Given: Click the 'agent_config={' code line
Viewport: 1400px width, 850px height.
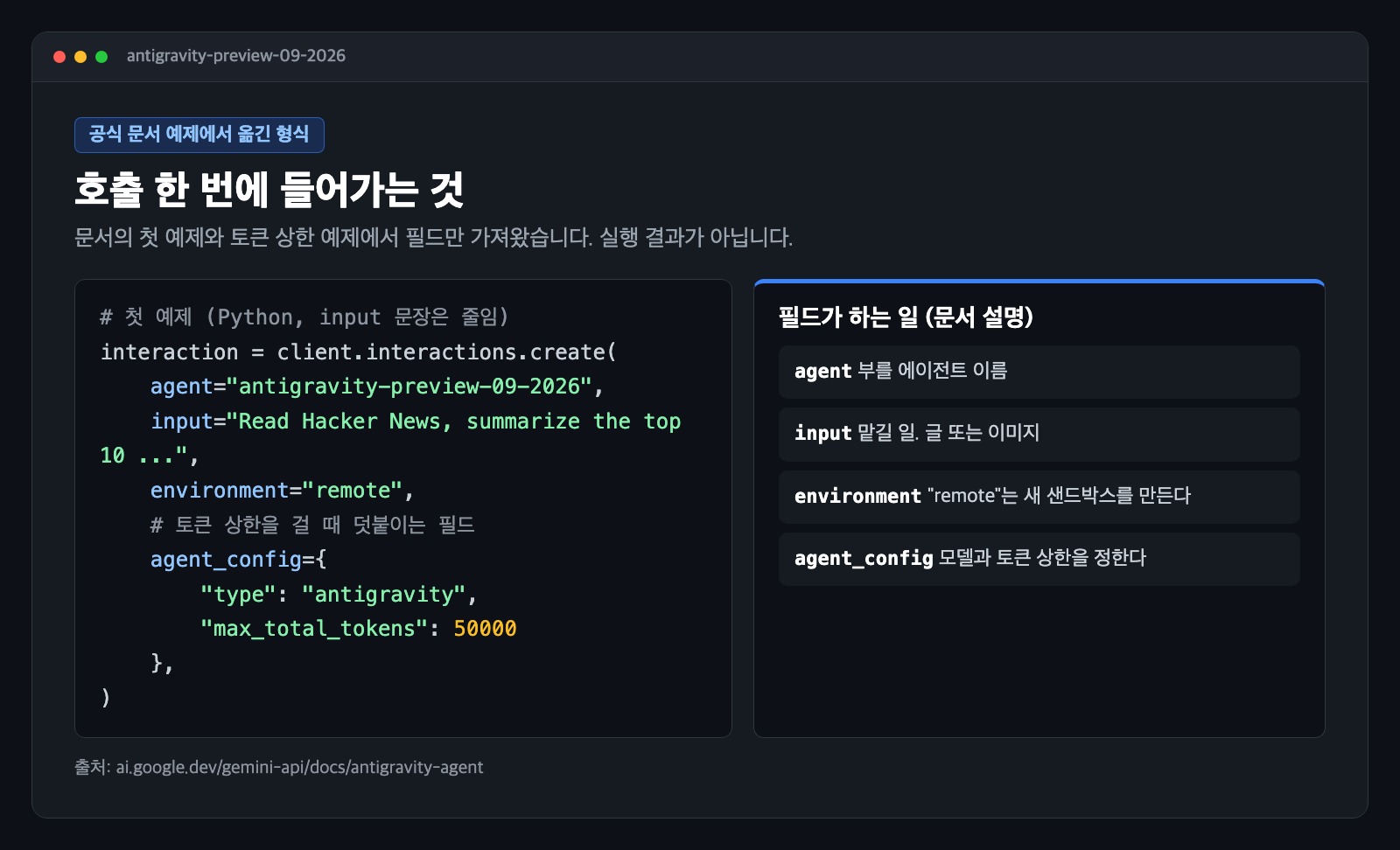Looking at the screenshot, I should point(238,560).
